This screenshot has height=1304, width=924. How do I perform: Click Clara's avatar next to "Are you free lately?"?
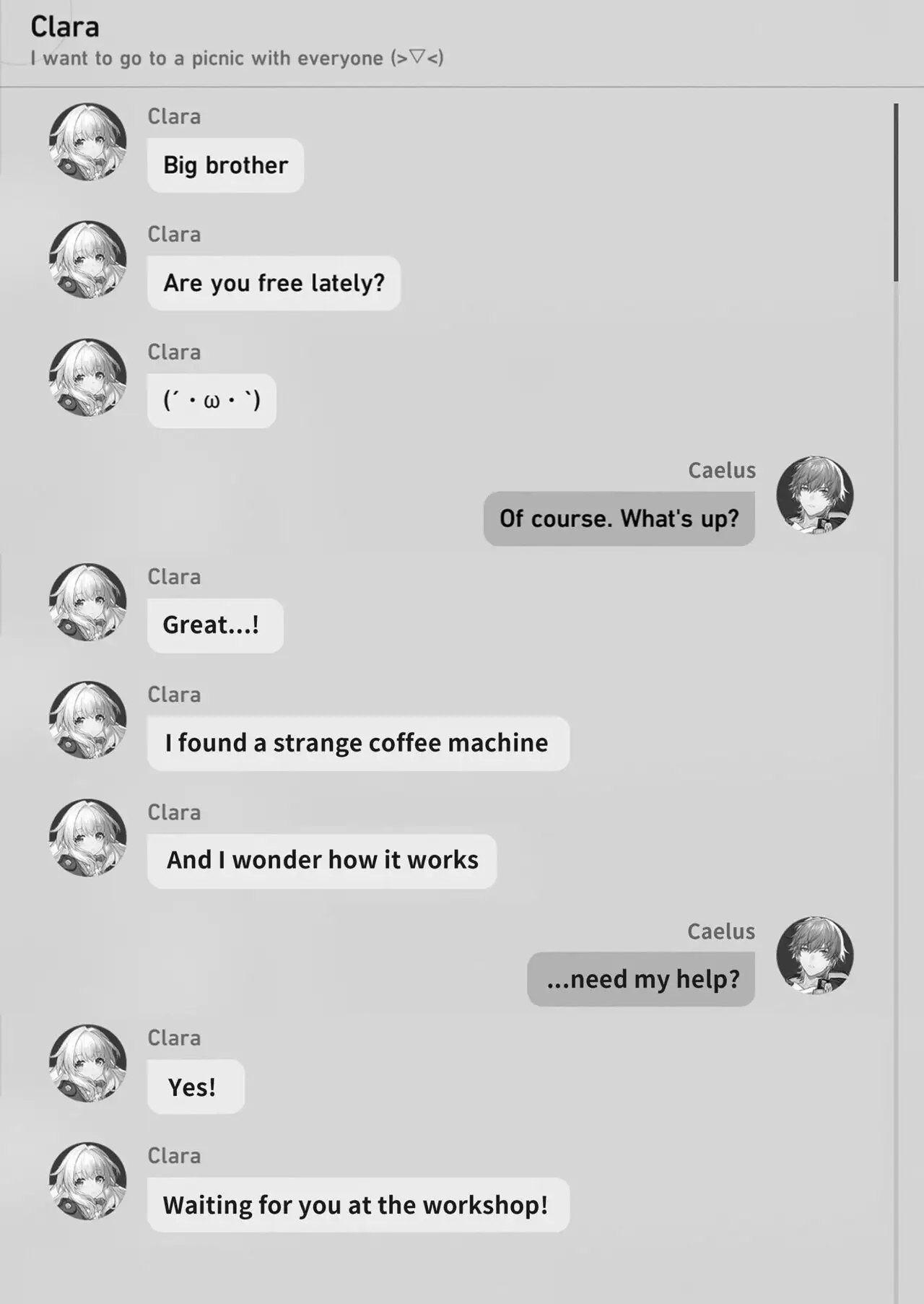[87, 259]
